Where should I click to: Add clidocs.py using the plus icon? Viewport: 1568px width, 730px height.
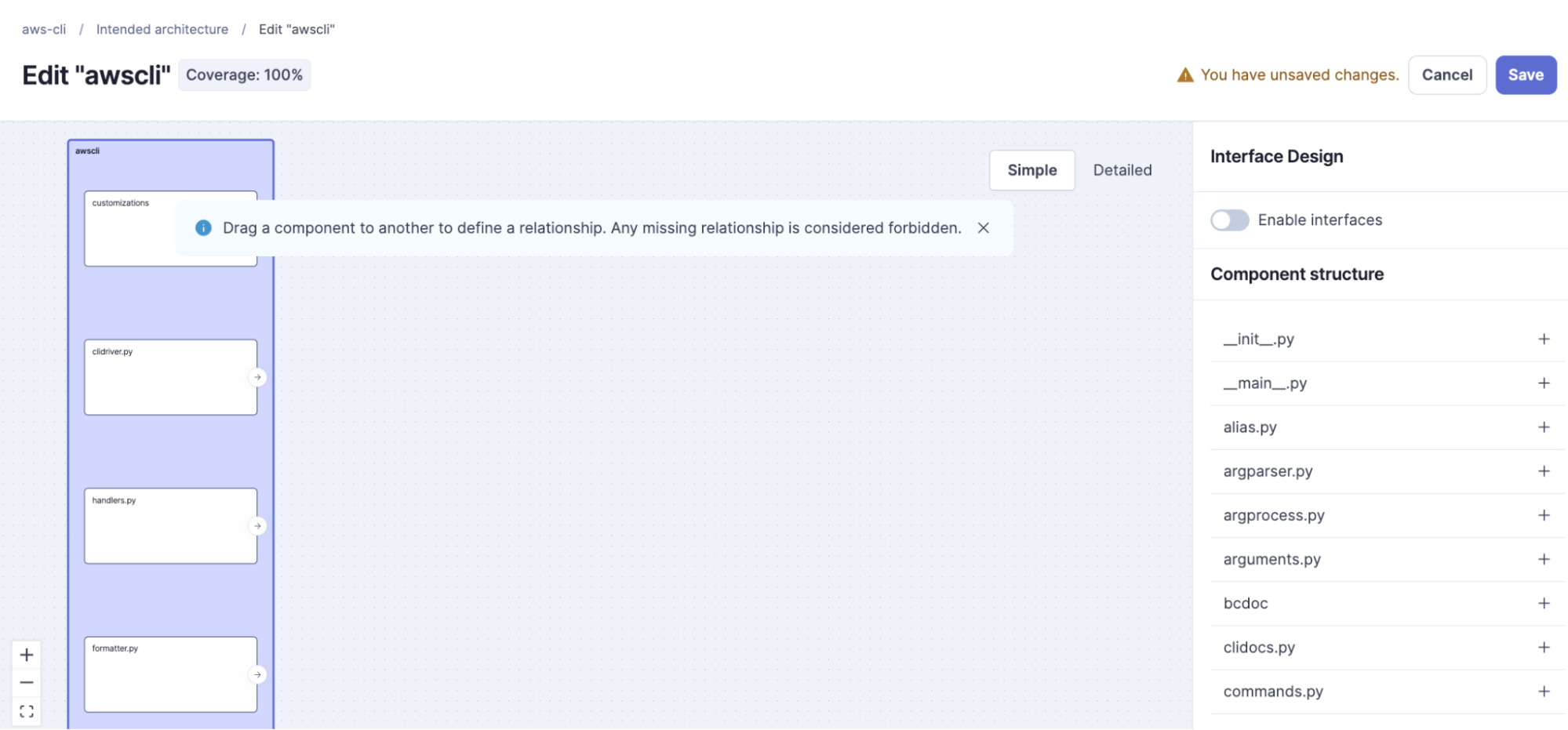tap(1544, 647)
